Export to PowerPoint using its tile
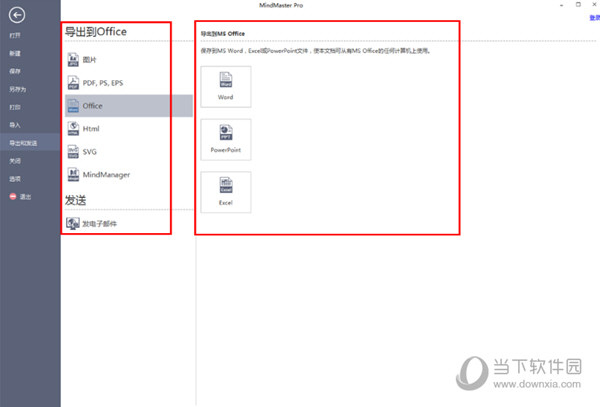This screenshot has width=600, height=407. (226, 140)
